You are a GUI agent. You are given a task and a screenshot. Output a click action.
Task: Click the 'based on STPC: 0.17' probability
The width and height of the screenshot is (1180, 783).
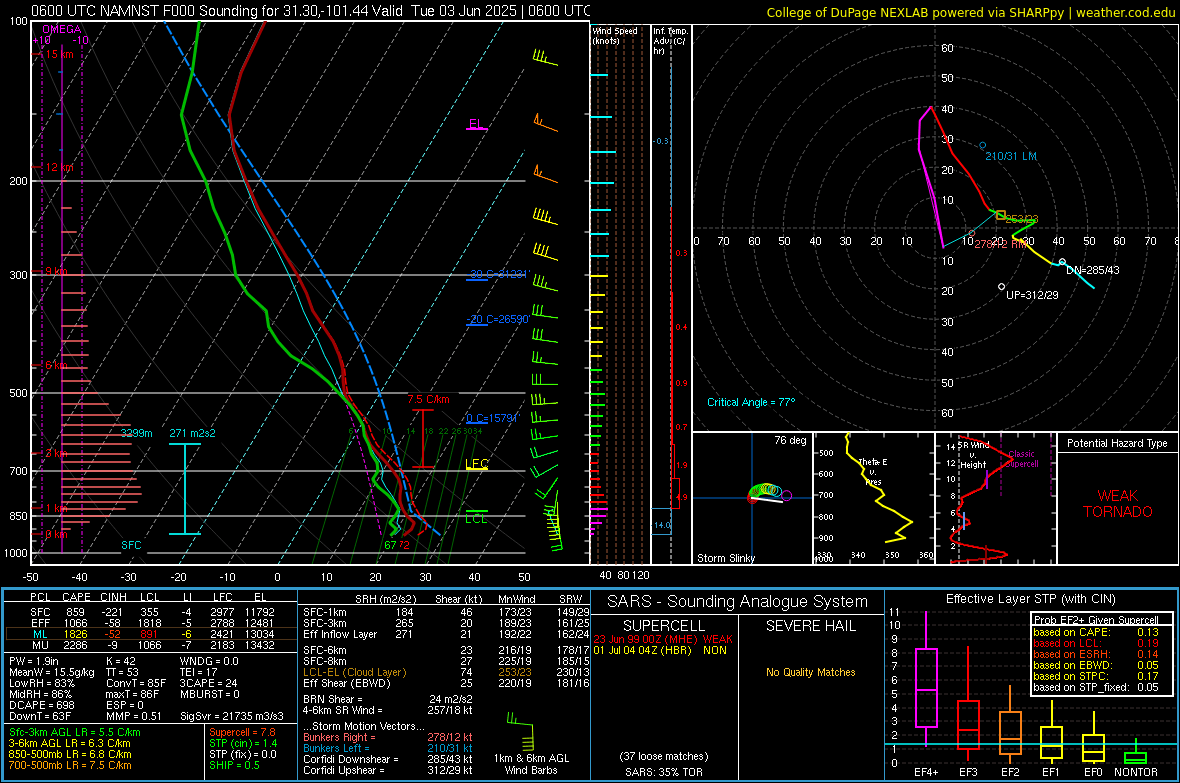click(x=1096, y=676)
